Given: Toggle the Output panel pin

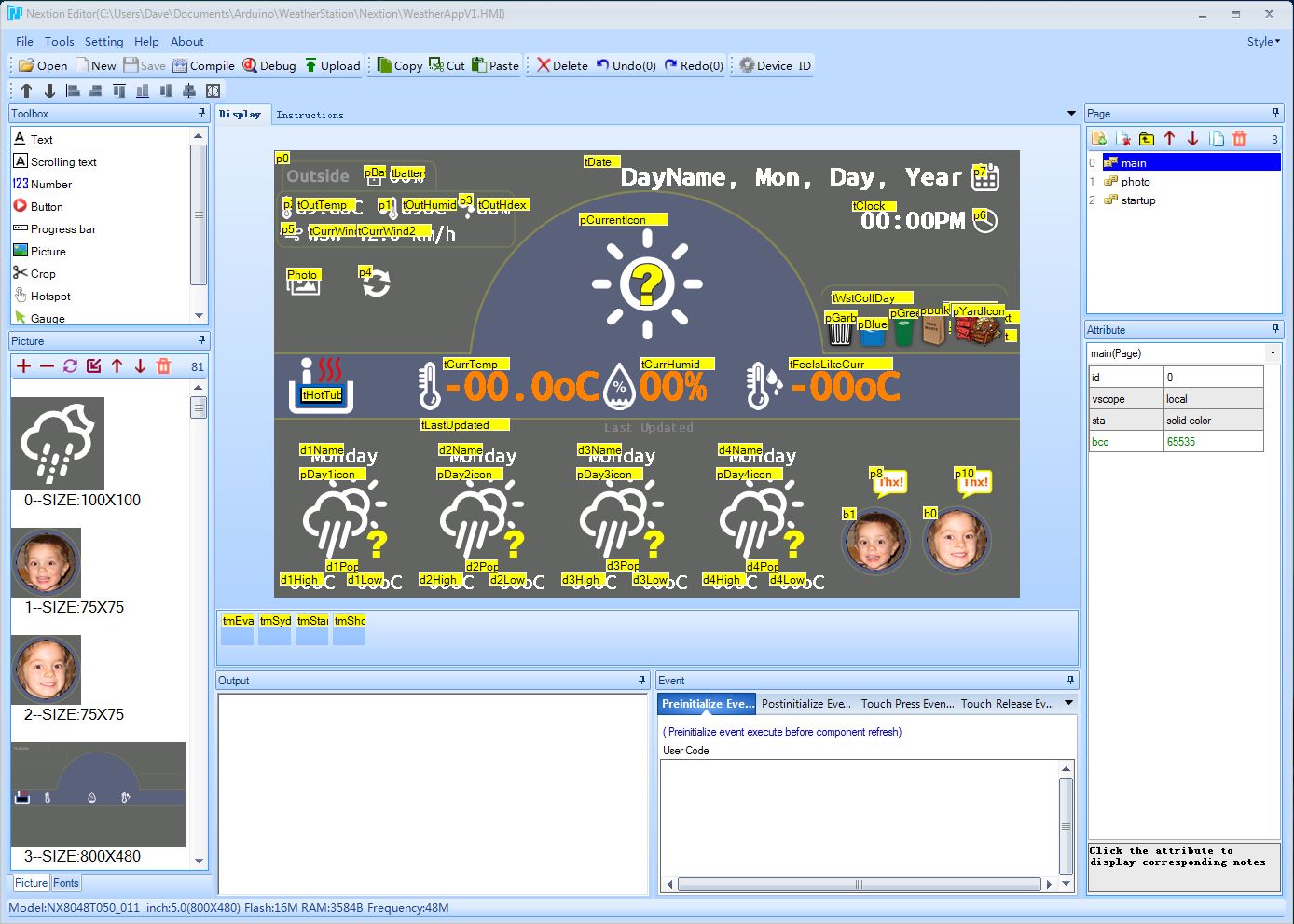Looking at the screenshot, I should 641,680.
